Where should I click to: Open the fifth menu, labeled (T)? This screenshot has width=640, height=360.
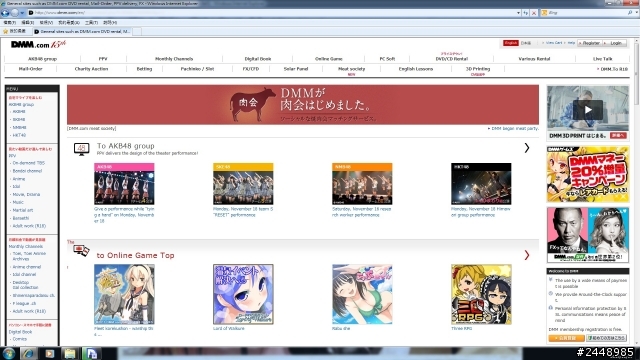pyautogui.click(x=91, y=22)
